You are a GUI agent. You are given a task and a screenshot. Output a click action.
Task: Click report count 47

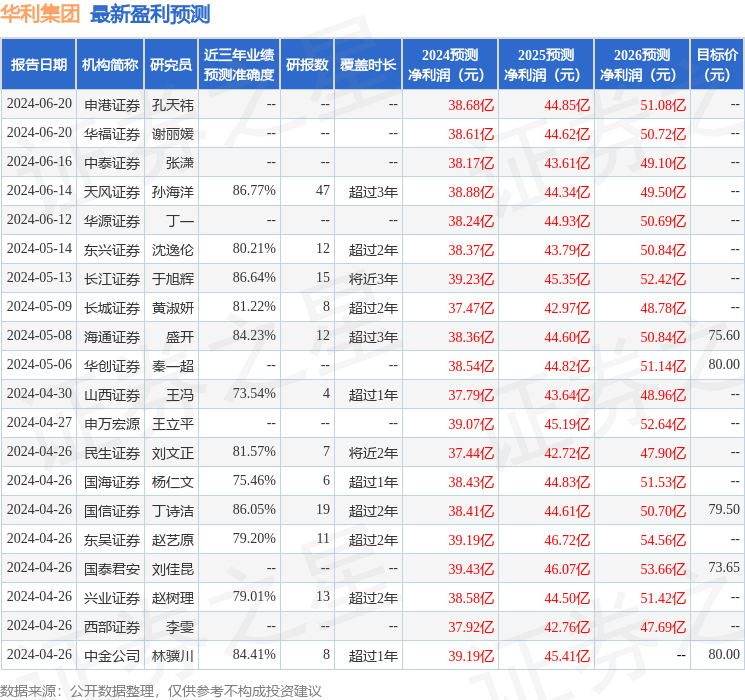click(323, 191)
